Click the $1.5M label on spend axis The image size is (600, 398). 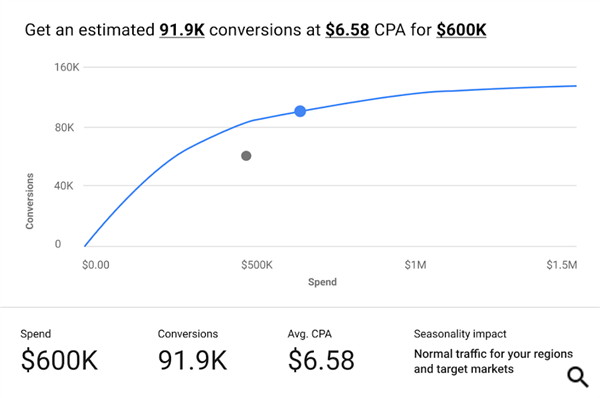point(561,265)
